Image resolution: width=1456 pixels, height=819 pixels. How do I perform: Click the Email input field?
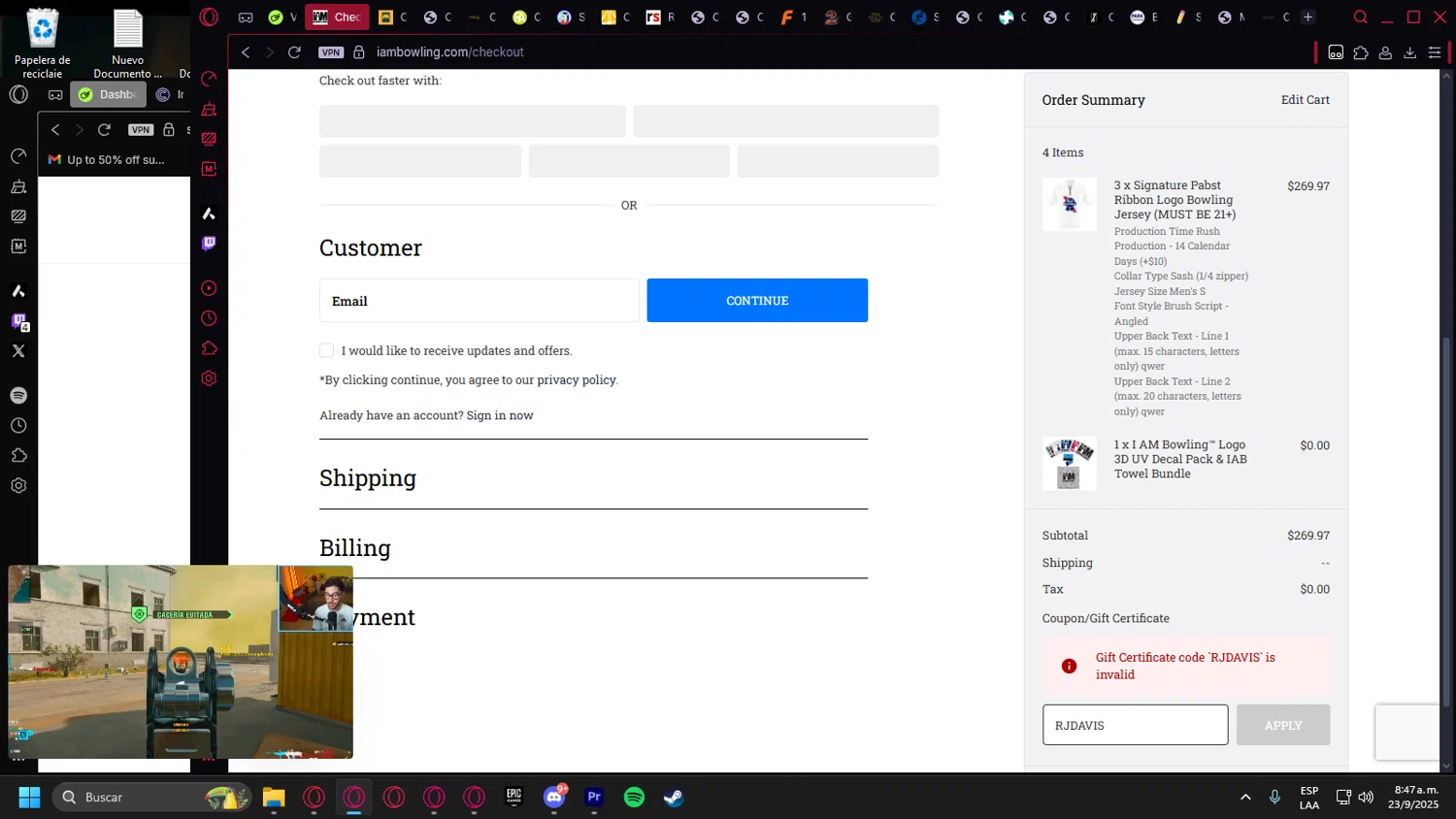click(x=479, y=301)
